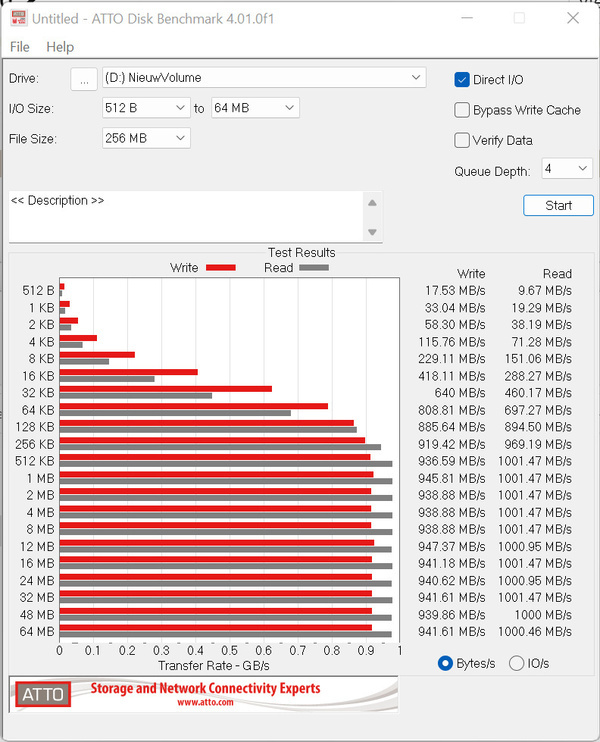600x742 pixels.
Task: Click the 4 KB read value 71.28 MB/s
Action: [x=541, y=342]
